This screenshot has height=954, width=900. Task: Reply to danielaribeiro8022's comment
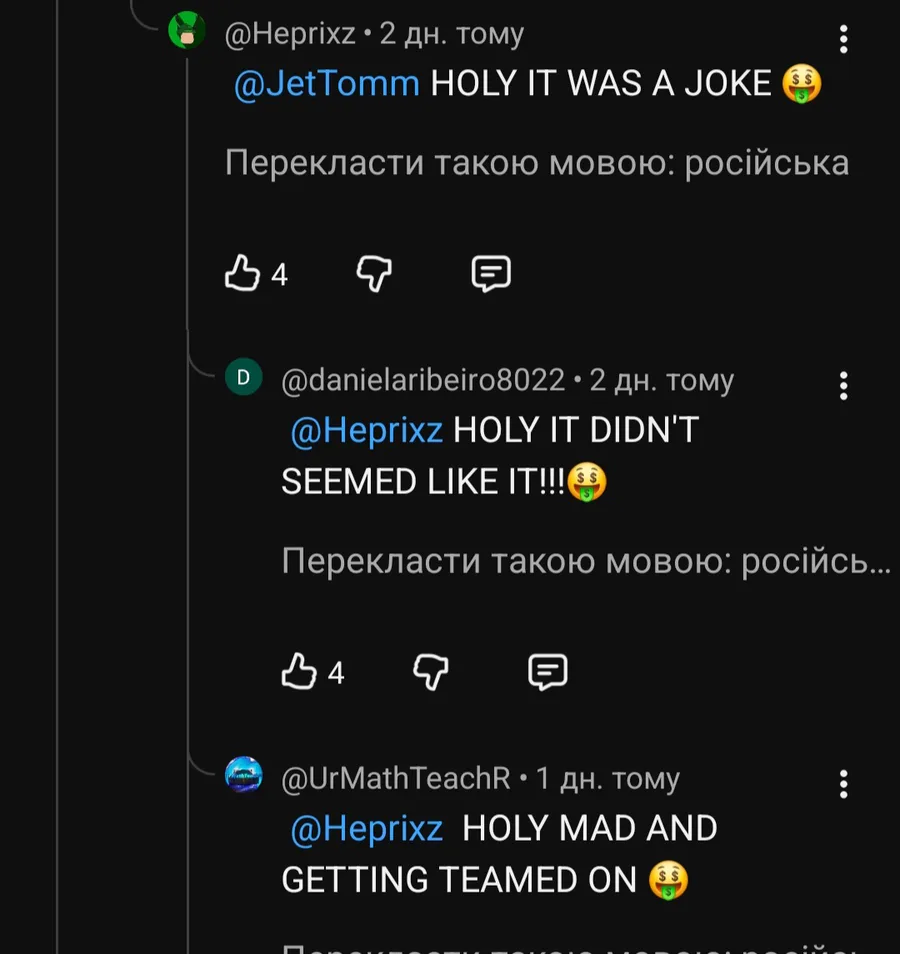coord(547,672)
